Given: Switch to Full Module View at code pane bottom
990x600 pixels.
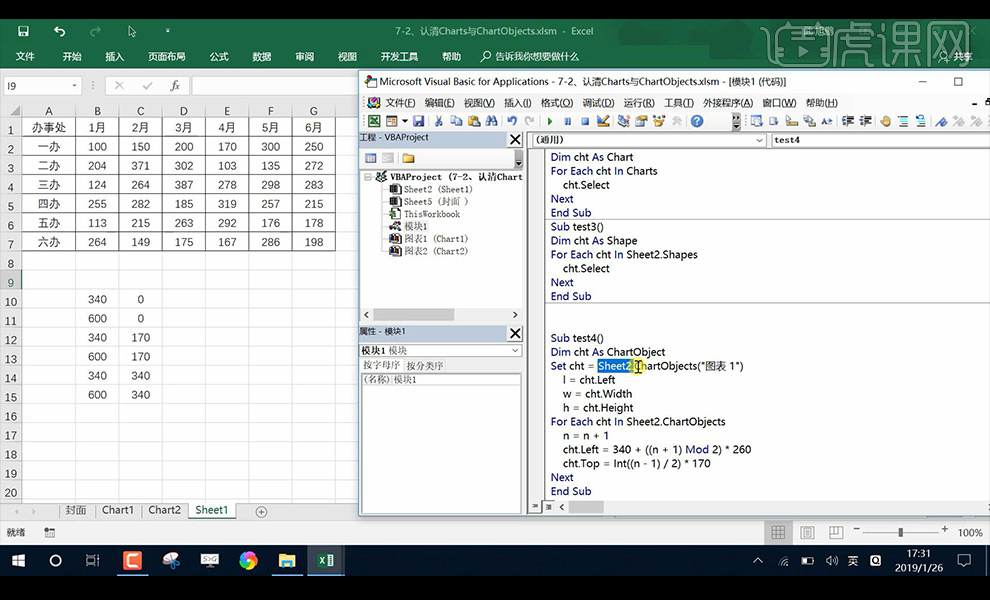Looking at the screenshot, I should pos(548,507).
